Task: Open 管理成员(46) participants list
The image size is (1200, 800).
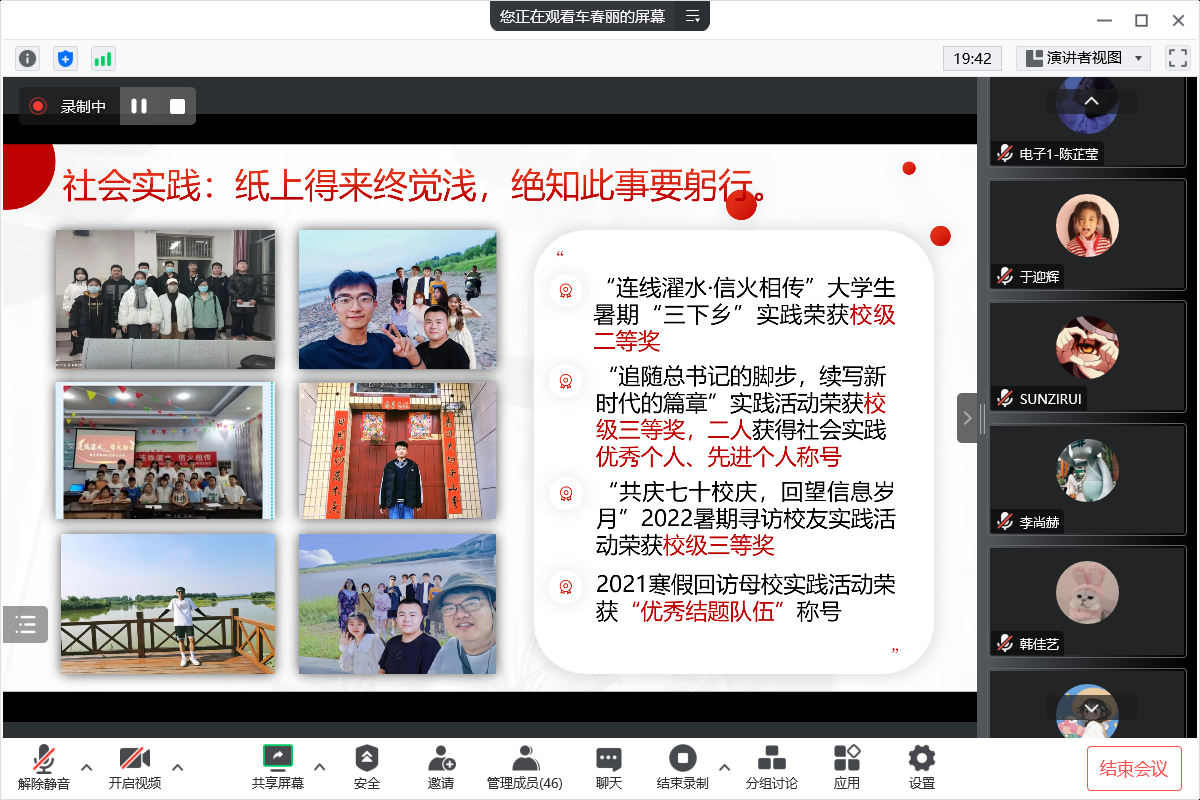Action: coord(524,765)
